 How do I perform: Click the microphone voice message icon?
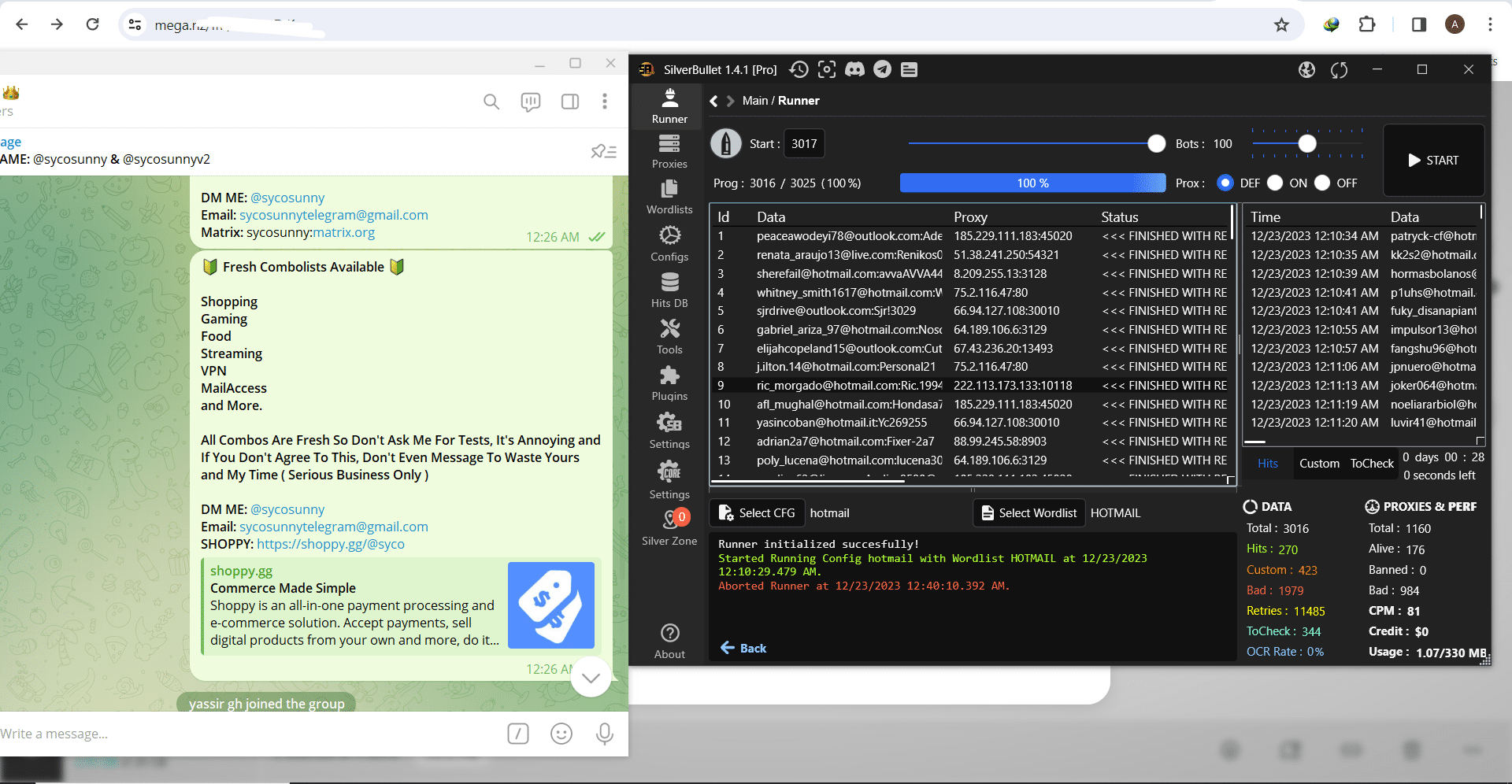[605, 734]
